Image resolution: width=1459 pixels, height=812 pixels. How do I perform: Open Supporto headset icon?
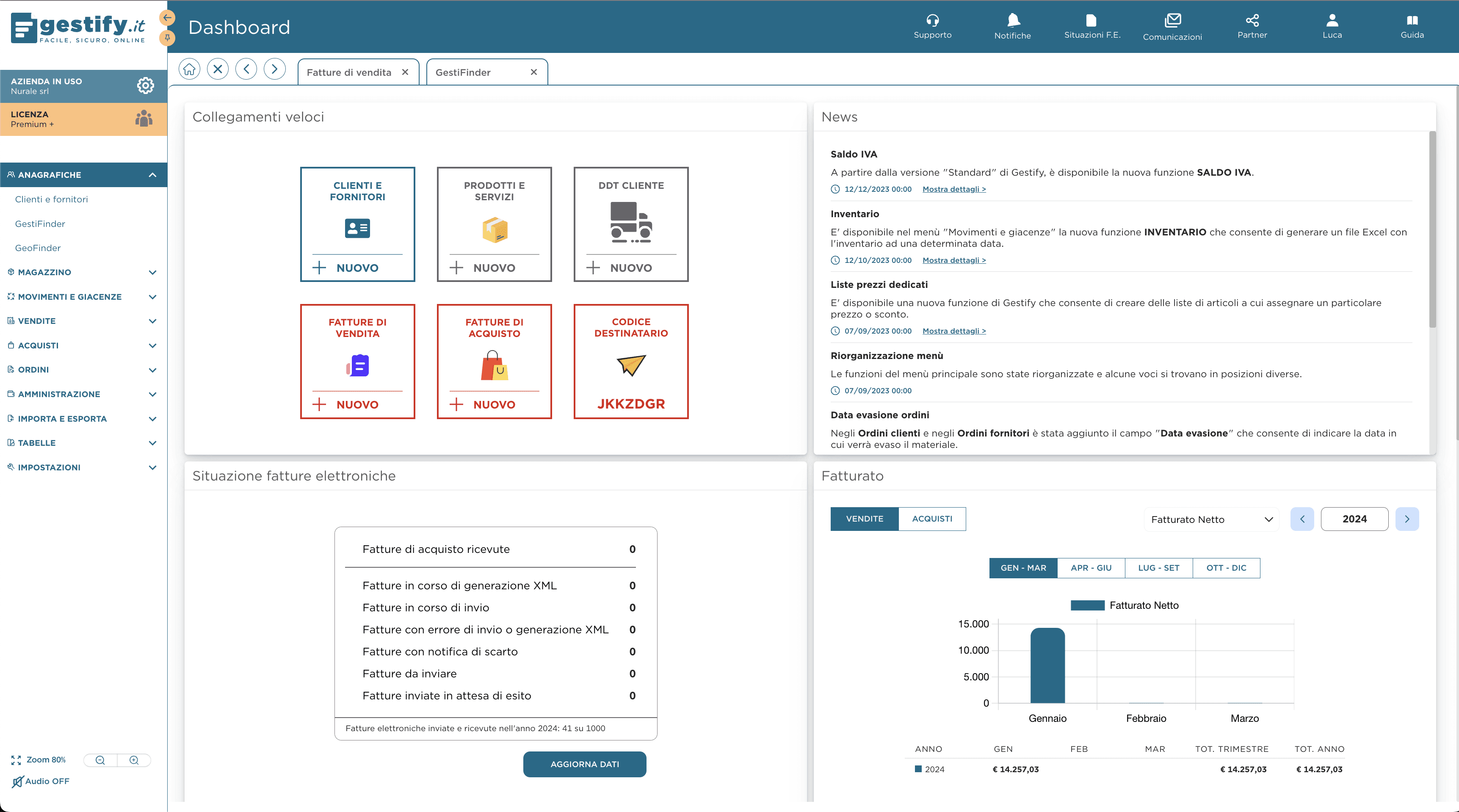(x=932, y=20)
